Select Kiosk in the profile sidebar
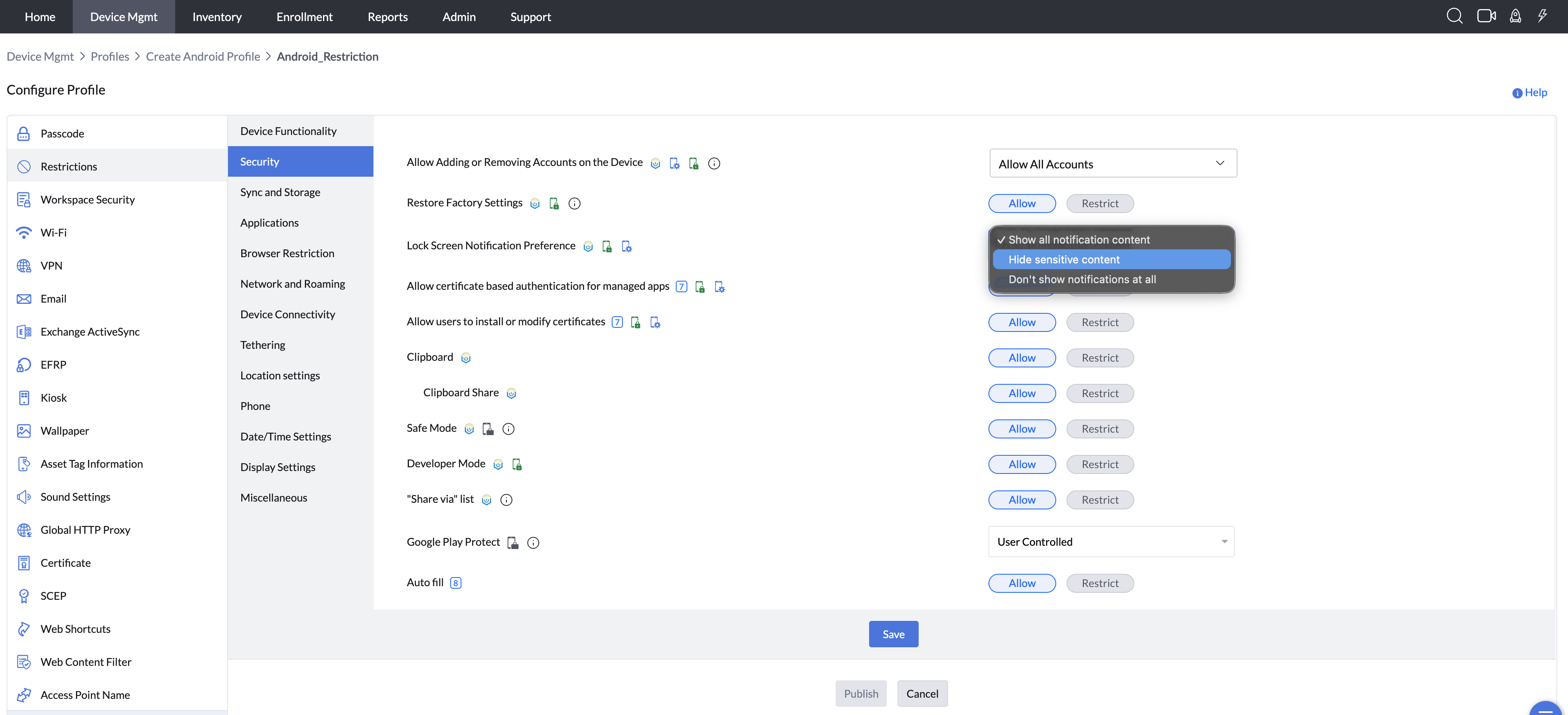1568x715 pixels. pos(54,398)
